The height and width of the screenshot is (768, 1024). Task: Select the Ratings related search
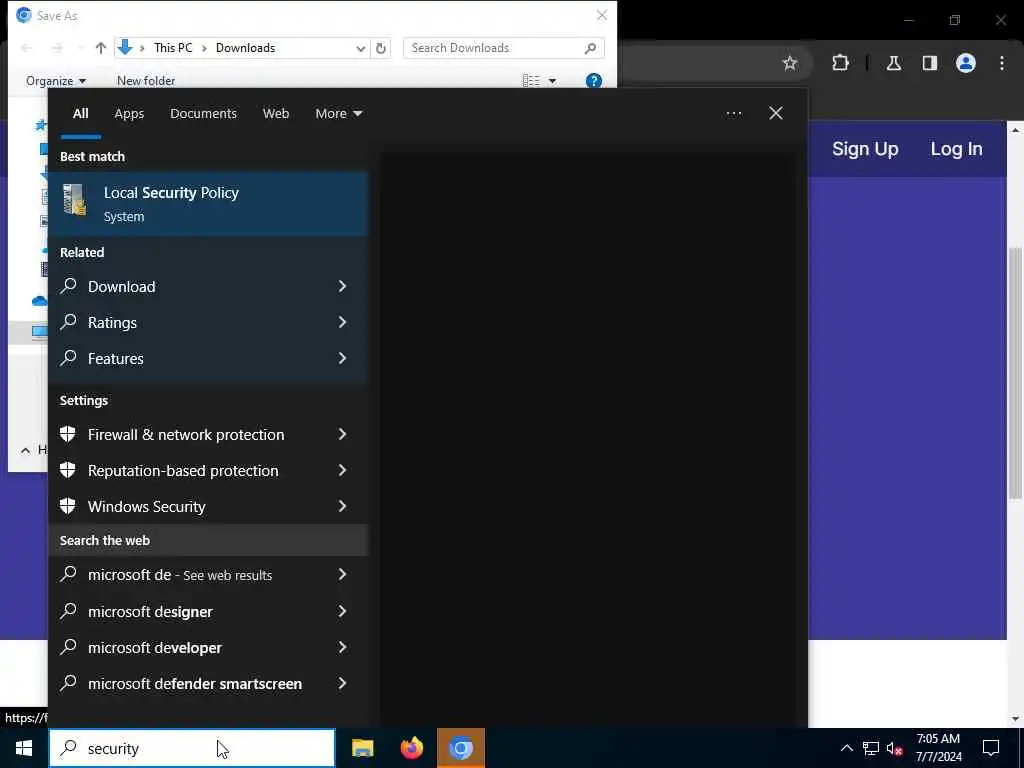coord(208,322)
